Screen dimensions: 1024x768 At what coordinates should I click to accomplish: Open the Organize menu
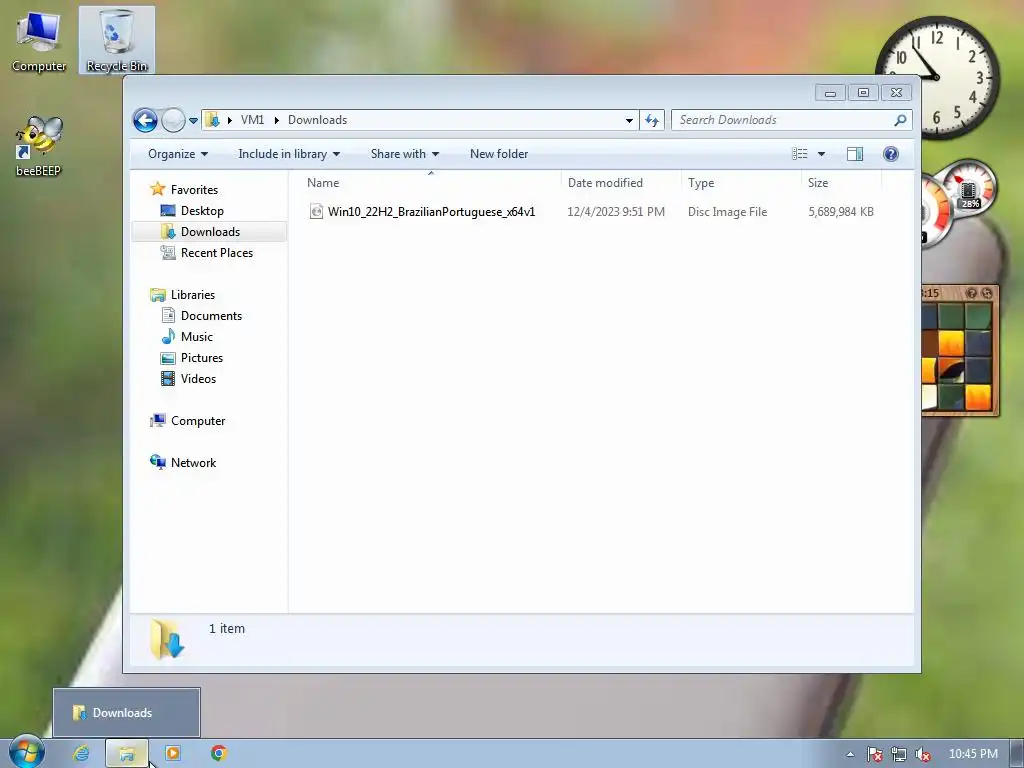pos(178,154)
